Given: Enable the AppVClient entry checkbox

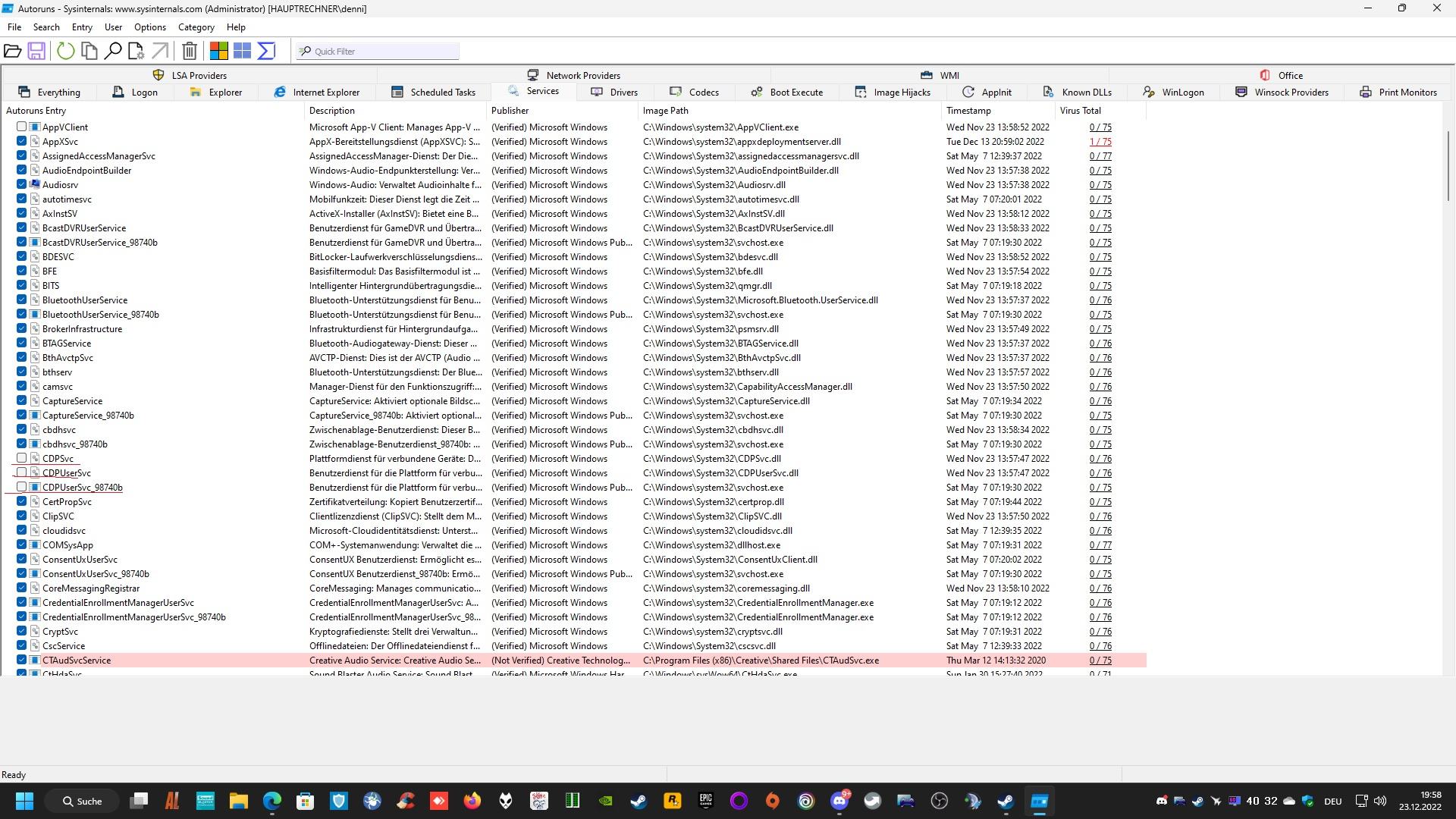Looking at the screenshot, I should tap(21, 127).
